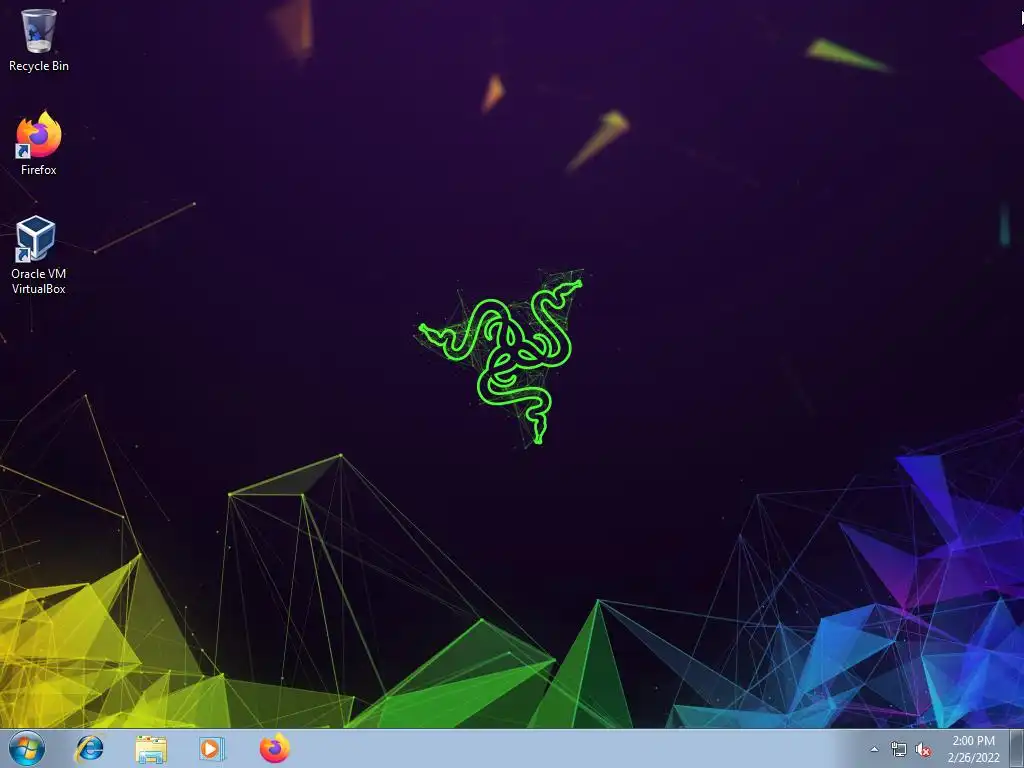Select the Recycle Bin desktop icon
This screenshot has width=1024, height=768.
click(39, 39)
